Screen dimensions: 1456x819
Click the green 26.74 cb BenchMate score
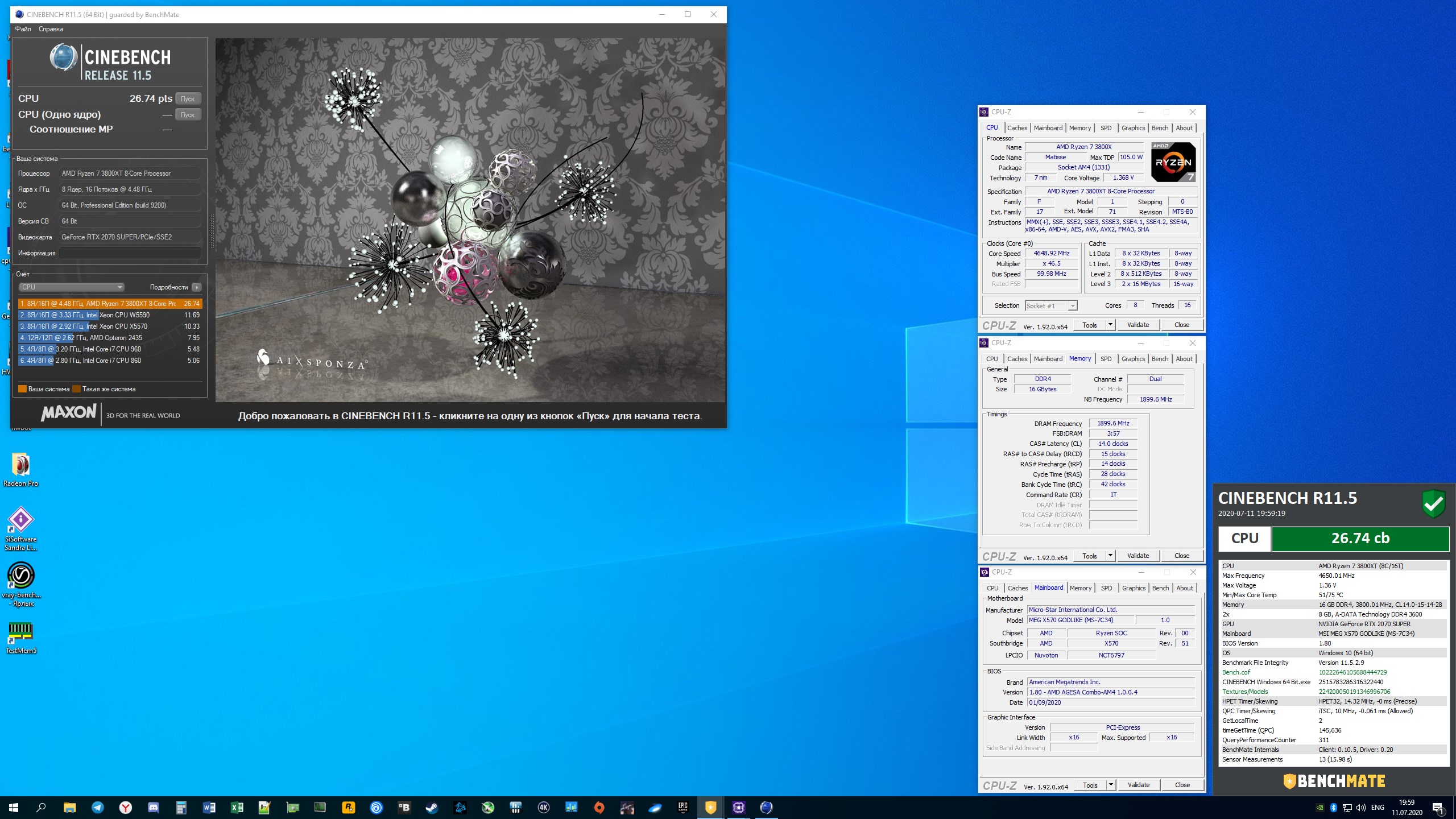1360,539
